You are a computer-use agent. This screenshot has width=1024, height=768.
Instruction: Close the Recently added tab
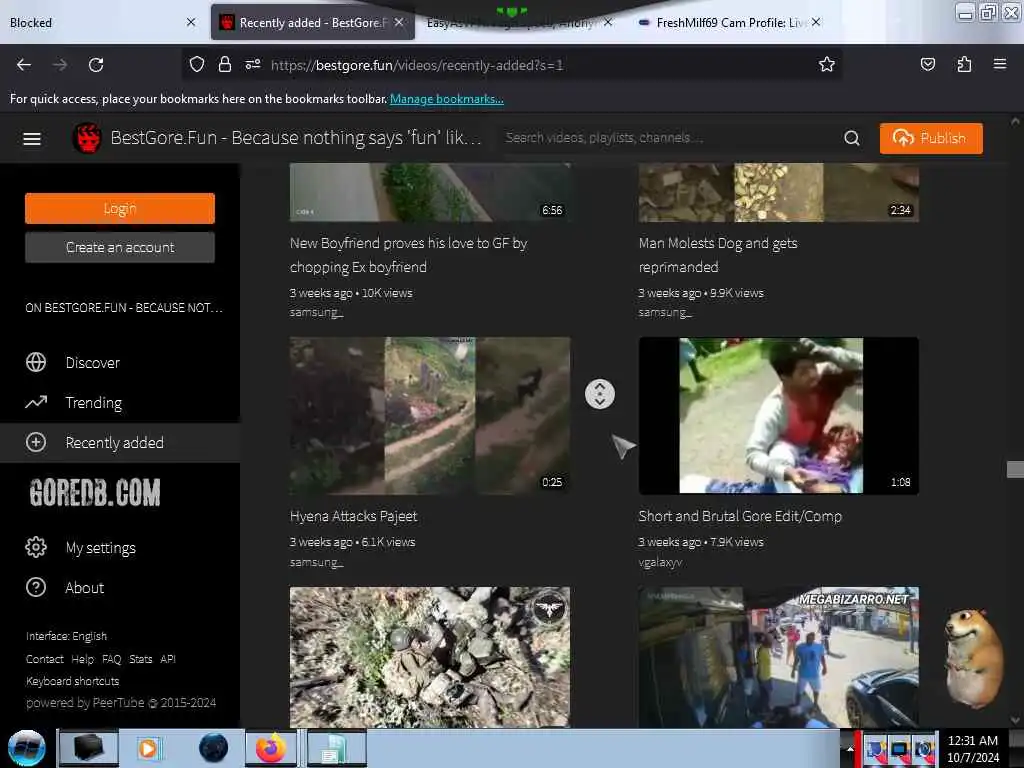[x=399, y=22]
